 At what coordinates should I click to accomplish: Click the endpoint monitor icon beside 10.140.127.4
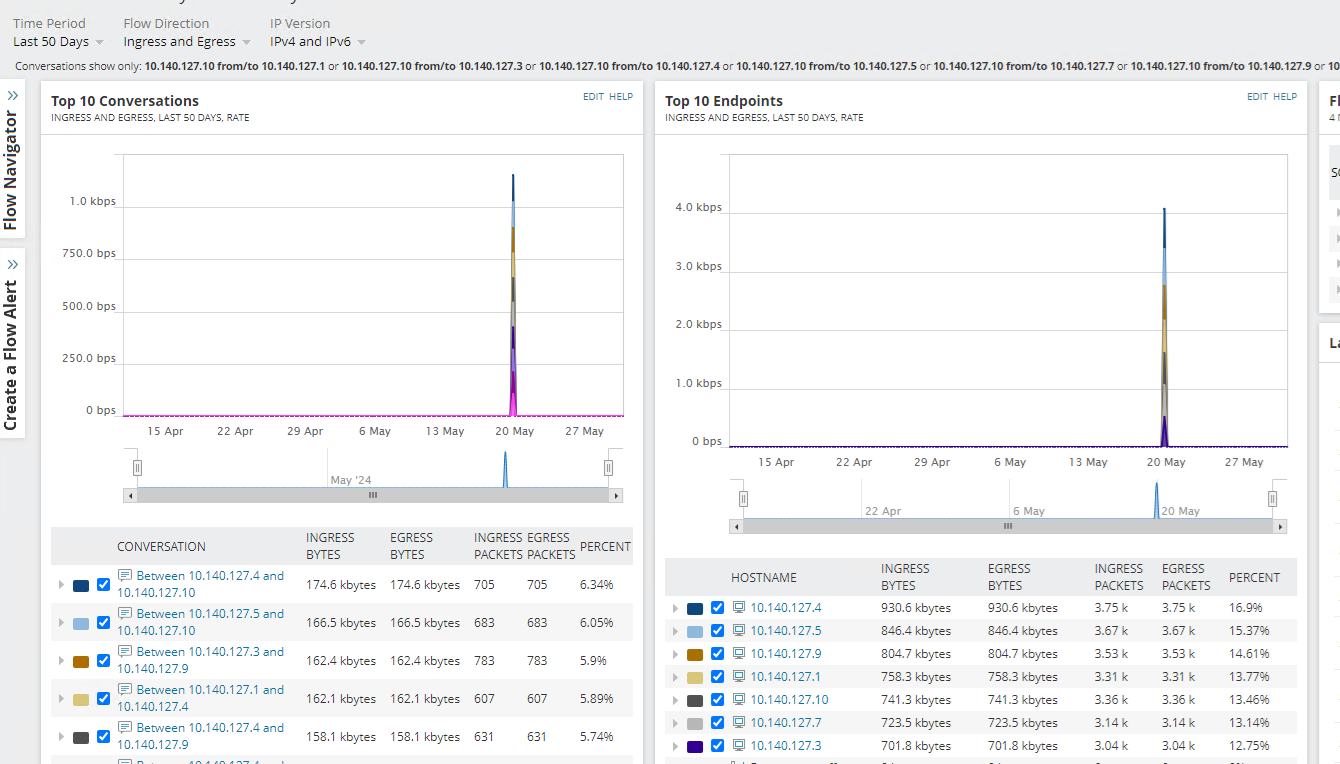(739, 607)
